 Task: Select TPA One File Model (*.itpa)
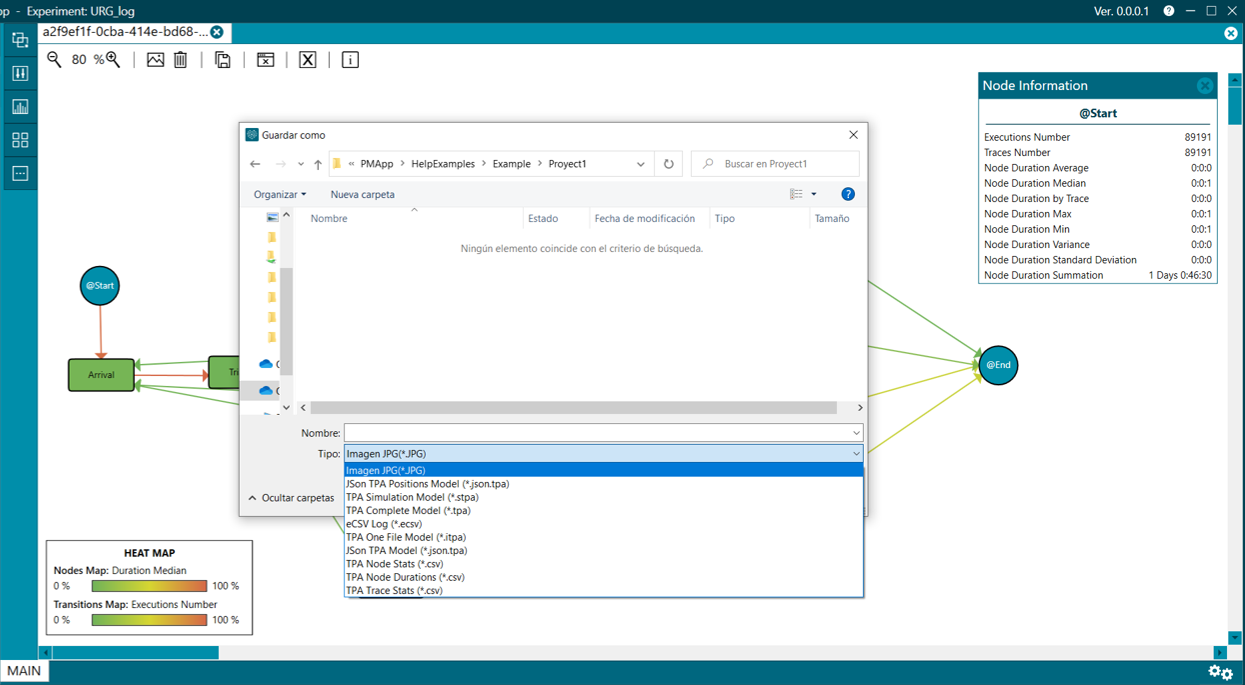coord(603,537)
